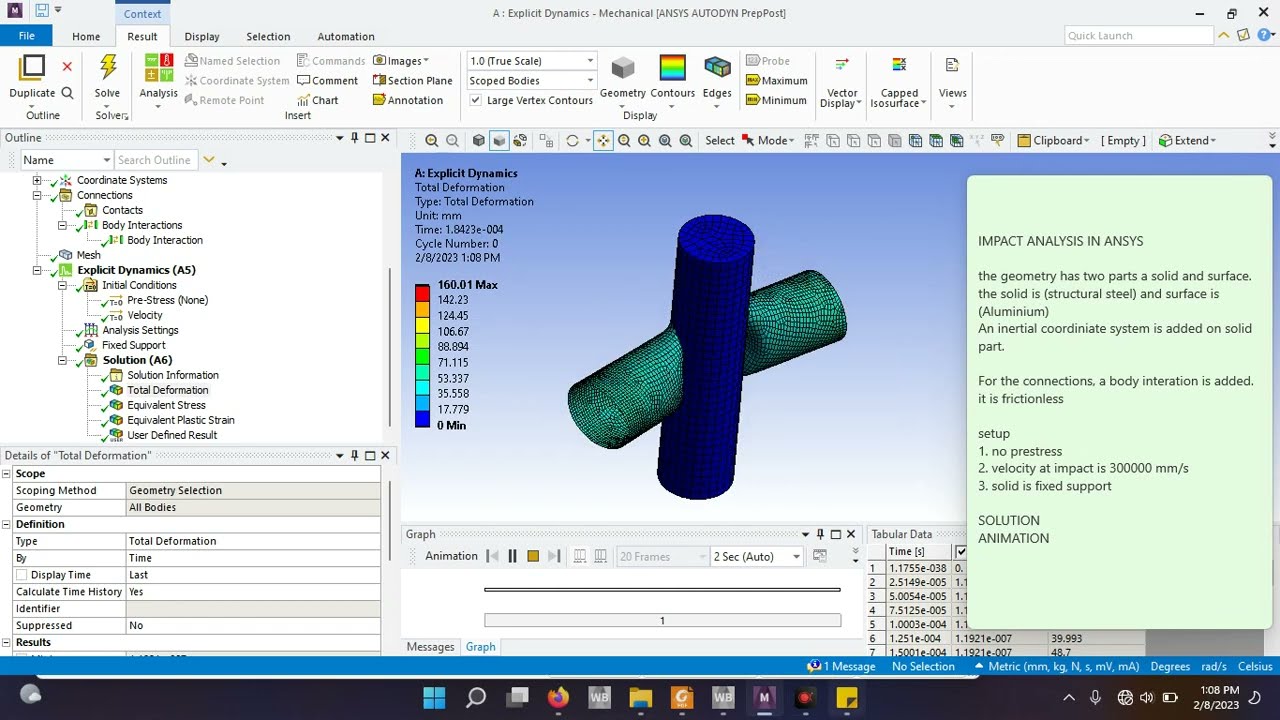Click the taskbar search icon
The image size is (1280, 720).
(476, 697)
